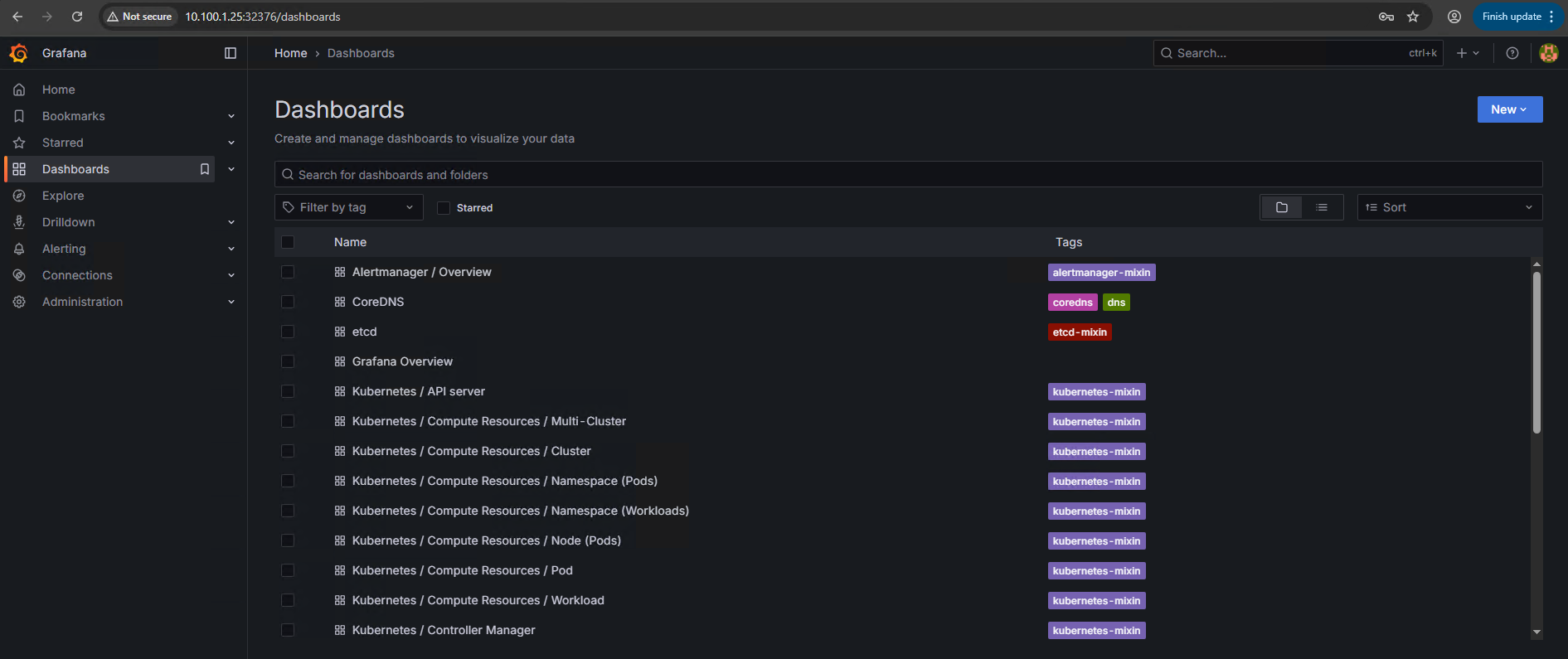Open the Sort dropdown
Screen dimensions: 1568x659
click(x=1449, y=207)
